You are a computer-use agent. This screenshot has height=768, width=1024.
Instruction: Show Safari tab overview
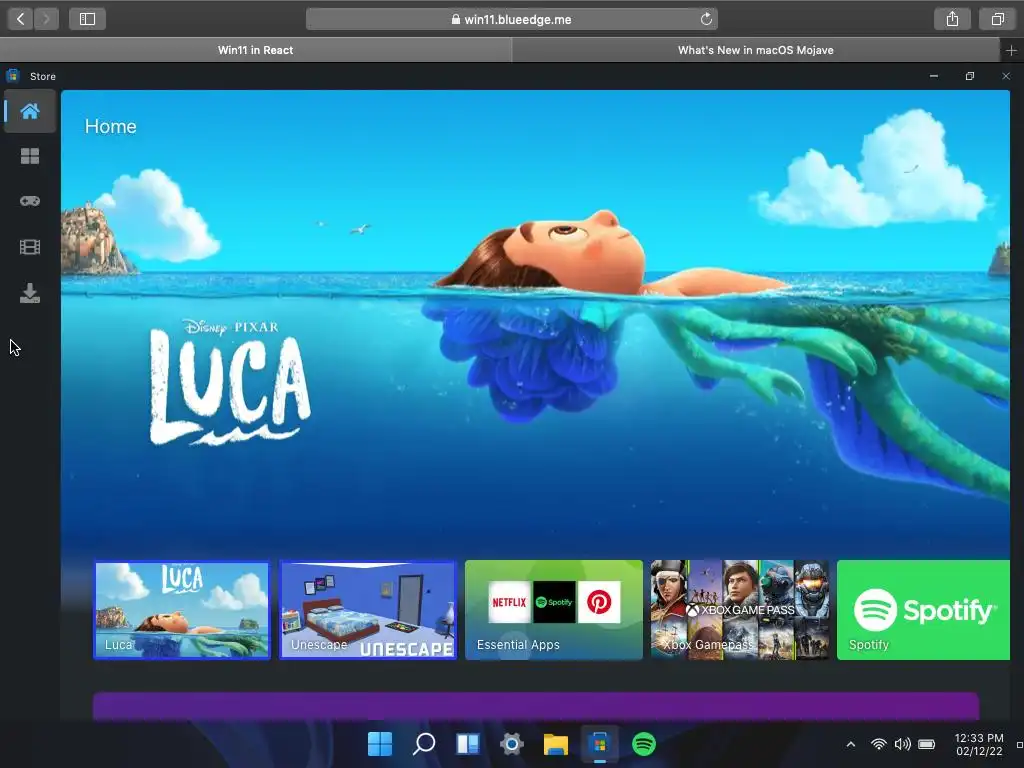pos(997,19)
